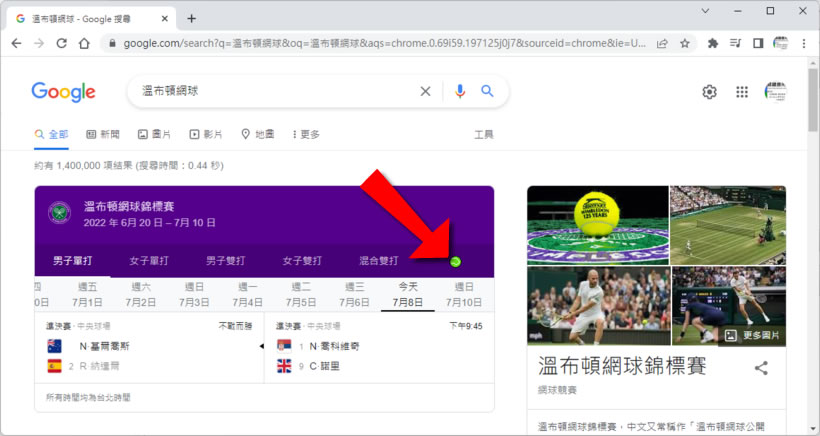820x436 pixels.
Task: Open a new browser tab
Action: pos(191,19)
